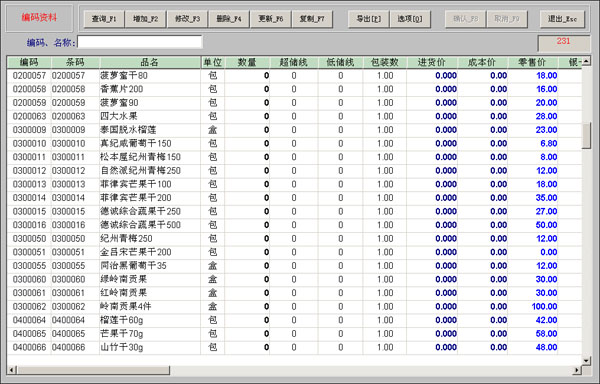Click the retail price 50.00 cell
The image size is (600, 384).
(x=533, y=225)
